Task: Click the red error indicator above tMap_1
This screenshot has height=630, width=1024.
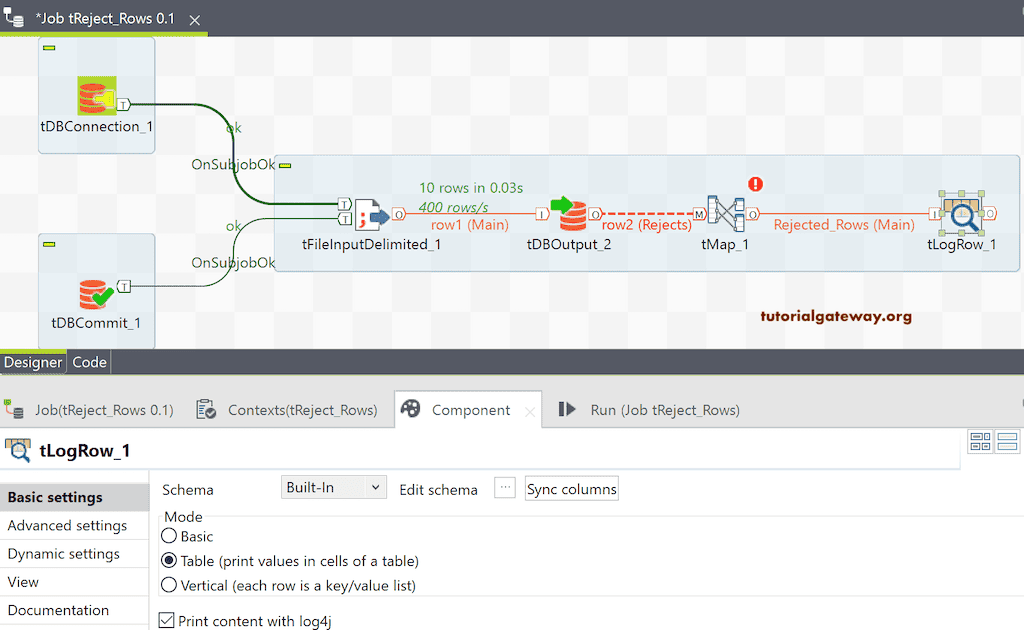Action: (x=756, y=184)
